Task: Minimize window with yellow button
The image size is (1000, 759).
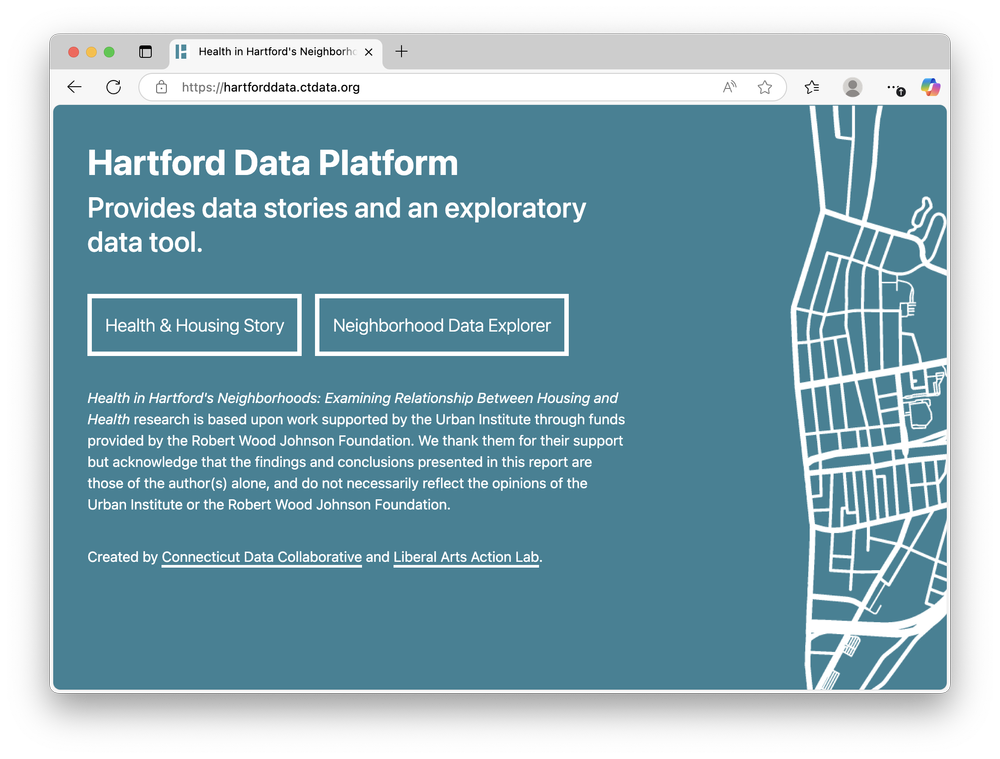Action: tap(91, 52)
